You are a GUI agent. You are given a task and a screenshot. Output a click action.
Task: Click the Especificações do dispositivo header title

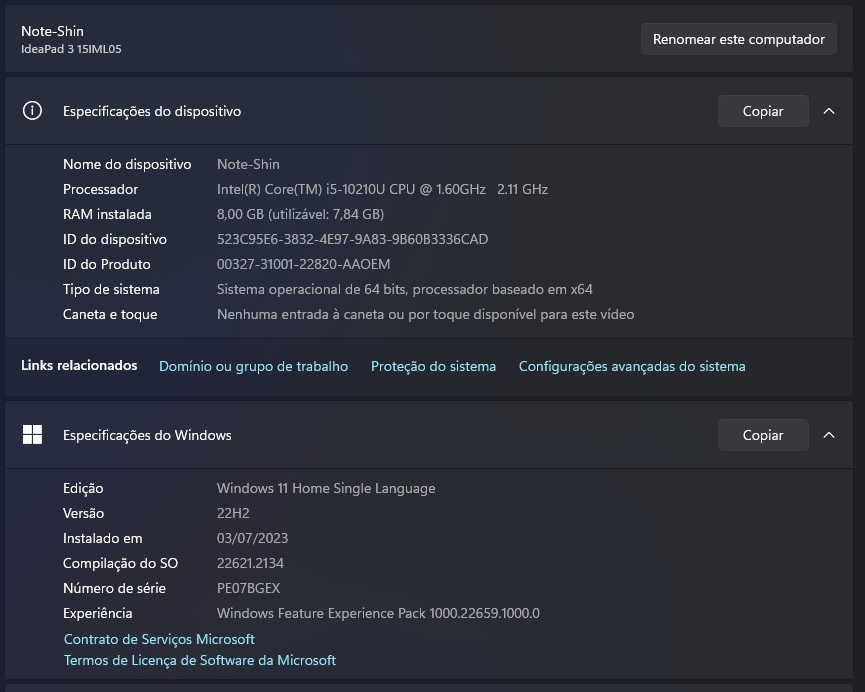tap(152, 111)
